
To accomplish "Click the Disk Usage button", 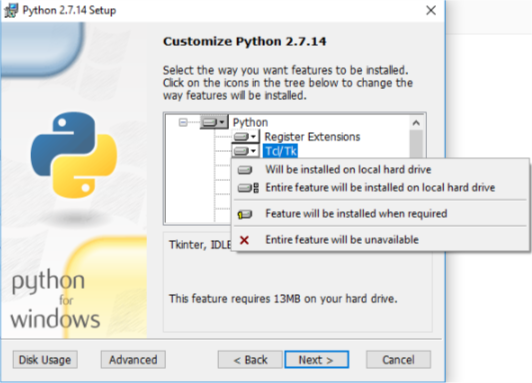I will (x=45, y=360).
